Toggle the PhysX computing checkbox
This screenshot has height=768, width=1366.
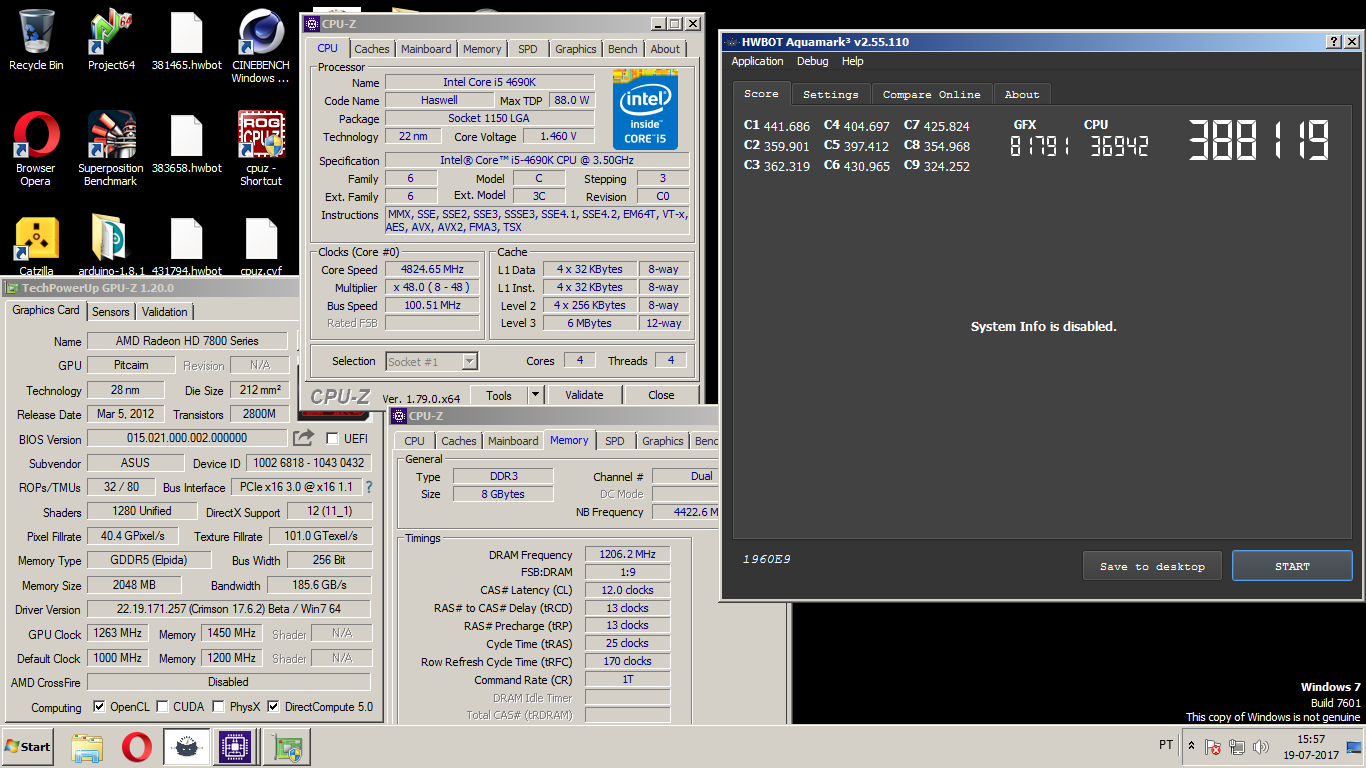pos(218,707)
